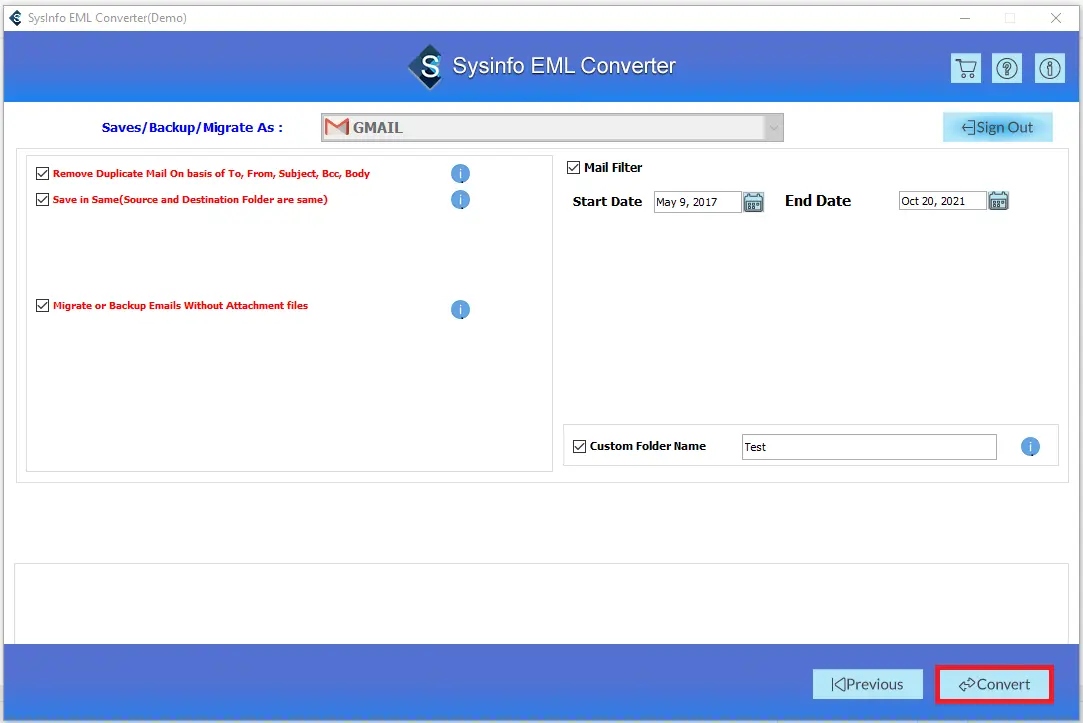Uncheck Remove Duplicate Mail checkbox
The height and width of the screenshot is (723, 1083).
42,173
